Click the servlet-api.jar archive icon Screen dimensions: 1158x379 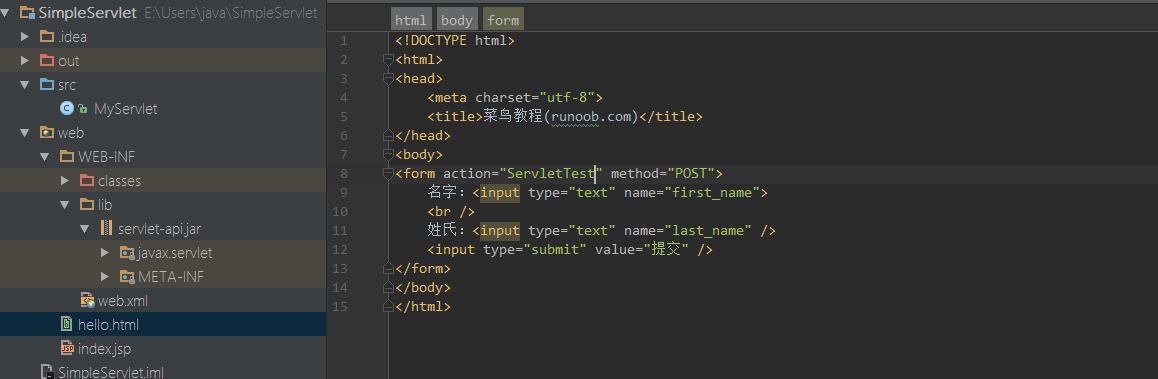click(106, 229)
